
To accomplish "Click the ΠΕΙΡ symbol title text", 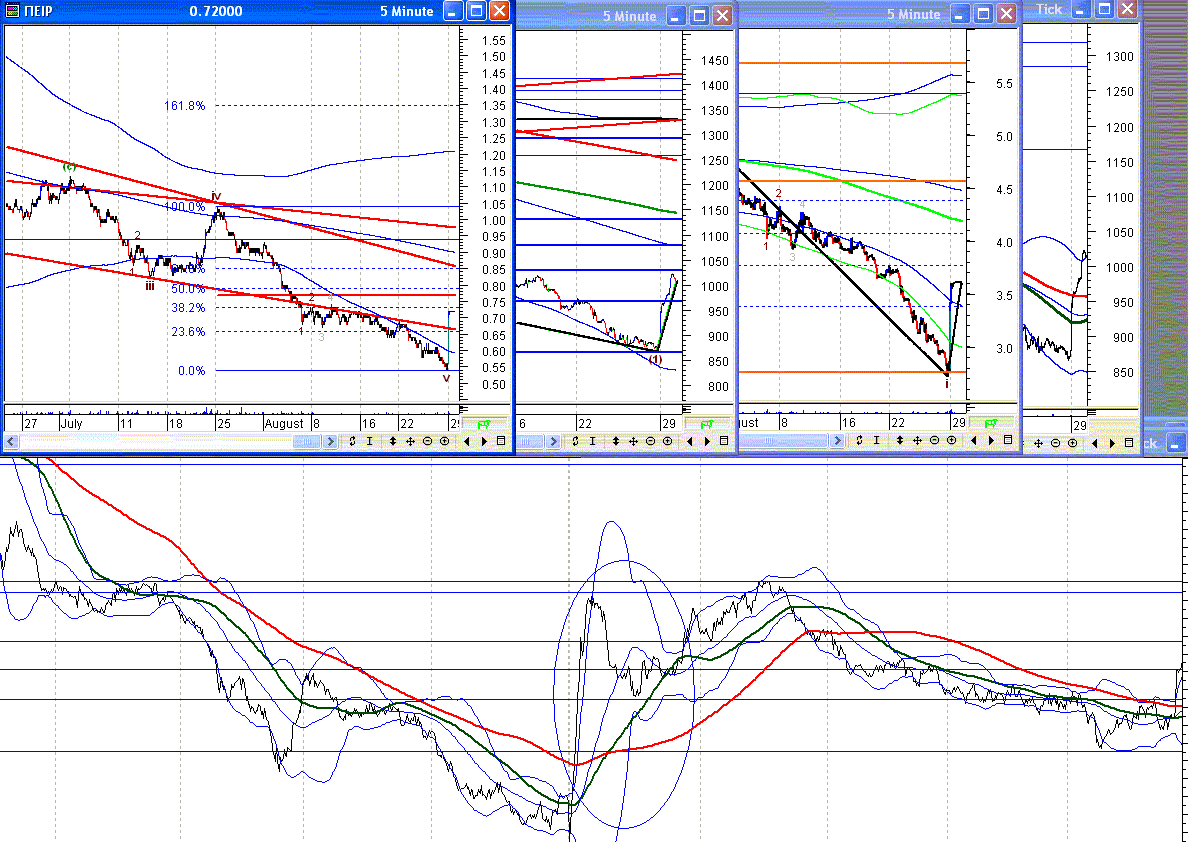I will 38,11.
